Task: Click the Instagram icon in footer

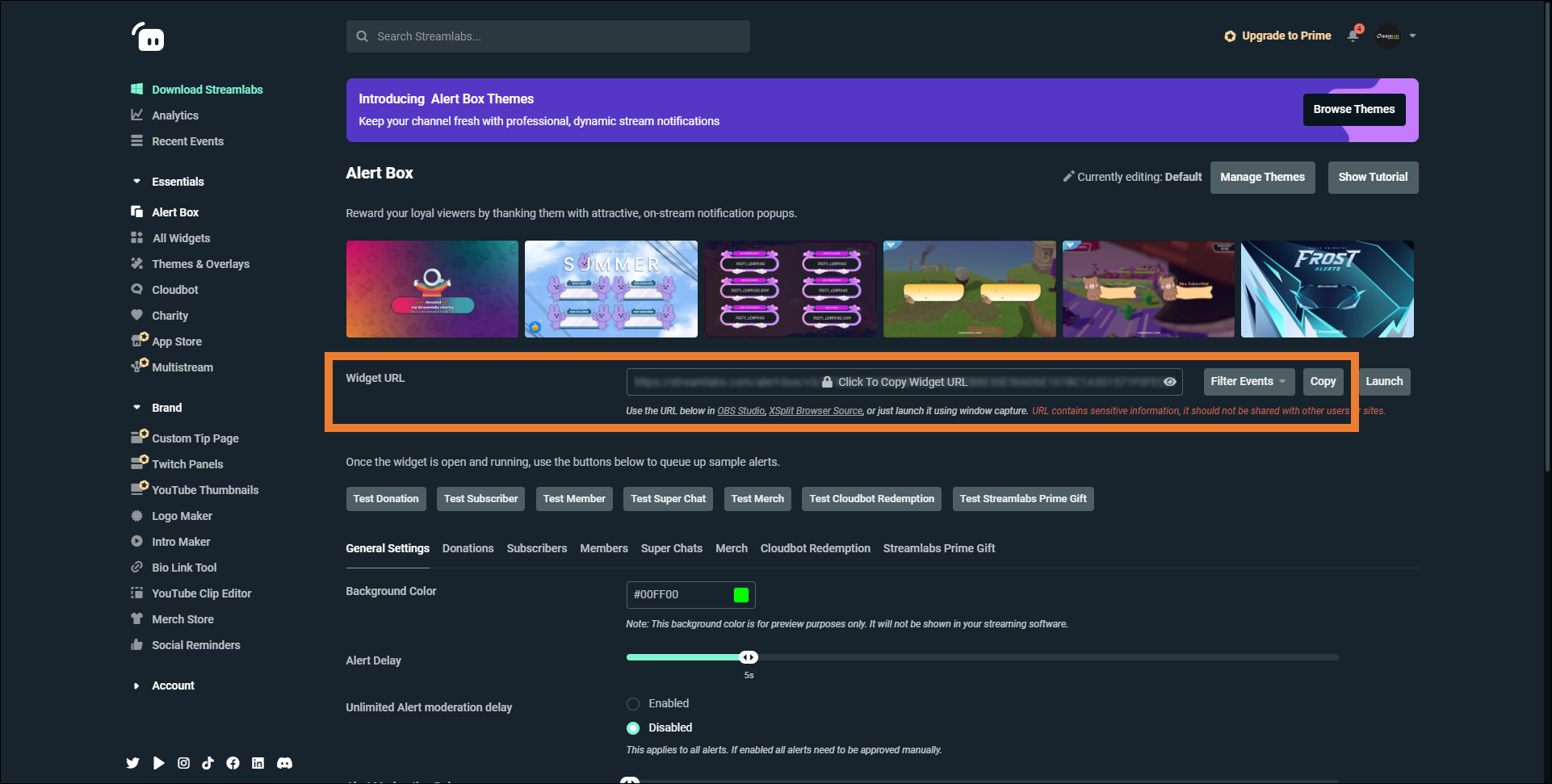Action: [183, 763]
